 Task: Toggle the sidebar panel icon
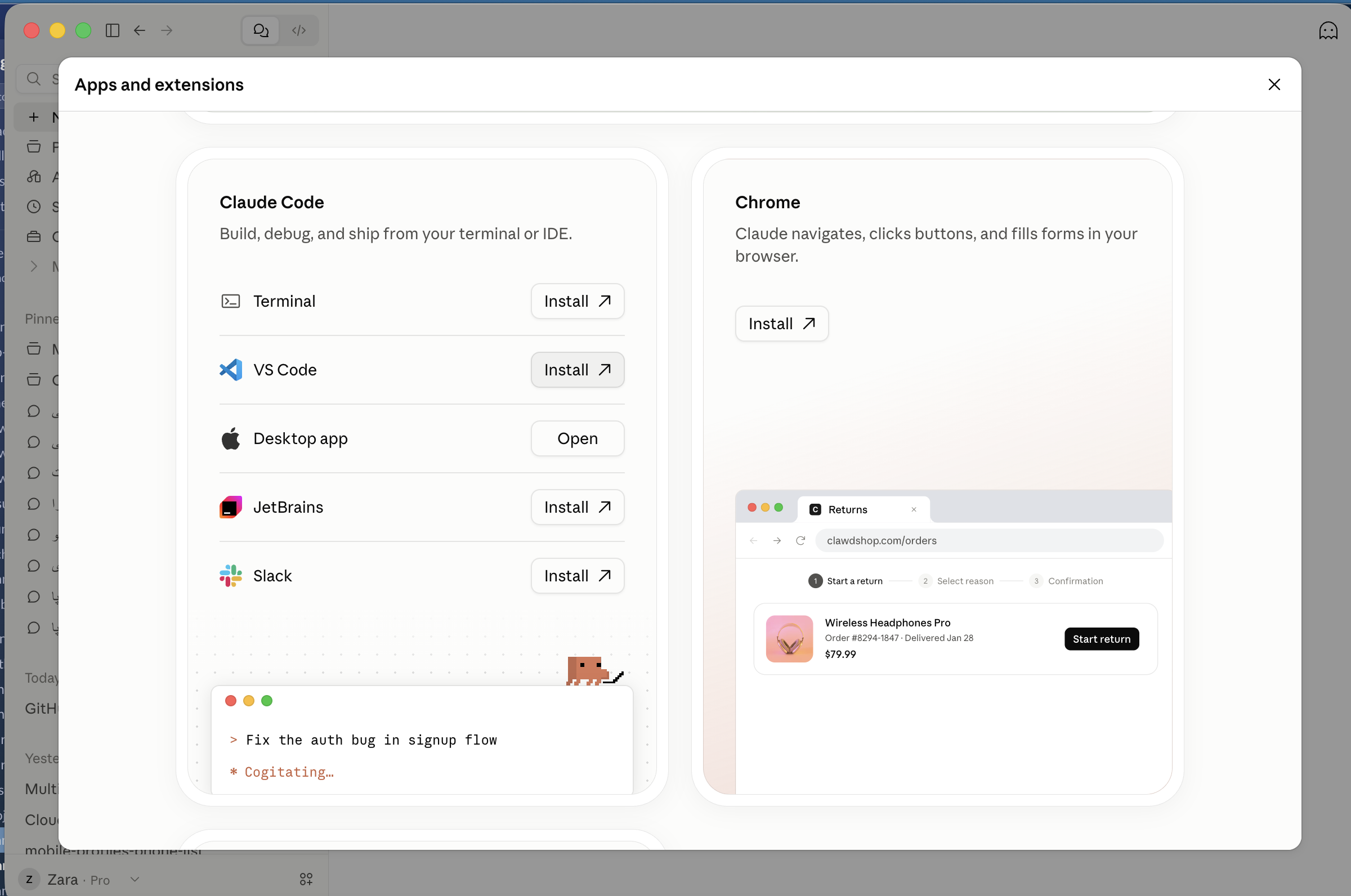pyautogui.click(x=113, y=30)
